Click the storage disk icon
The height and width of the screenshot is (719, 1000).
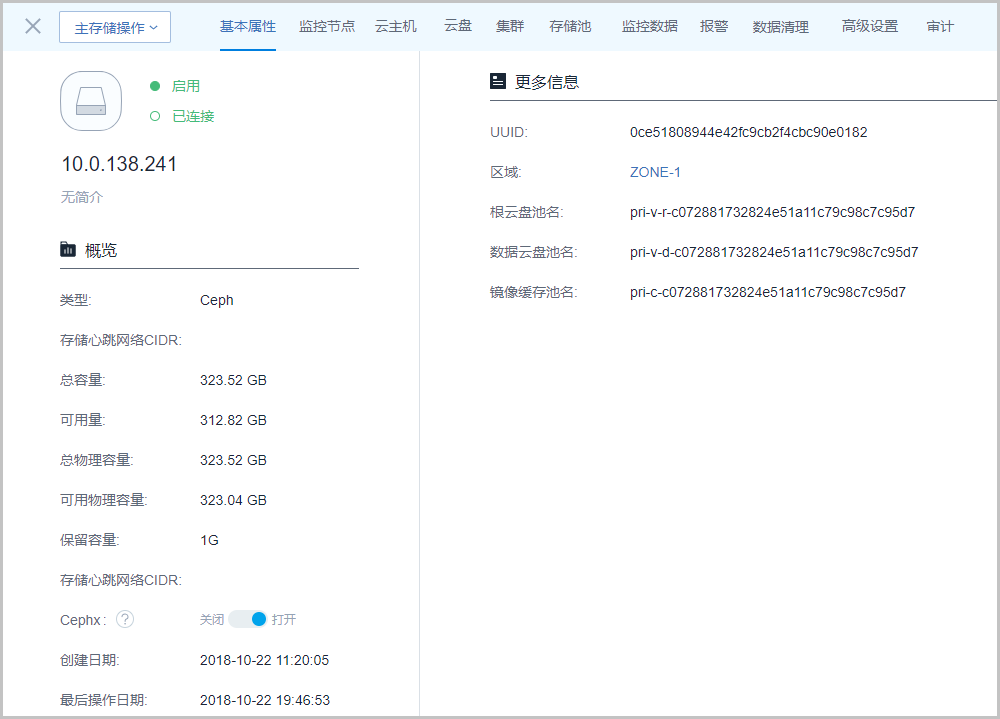tap(91, 101)
